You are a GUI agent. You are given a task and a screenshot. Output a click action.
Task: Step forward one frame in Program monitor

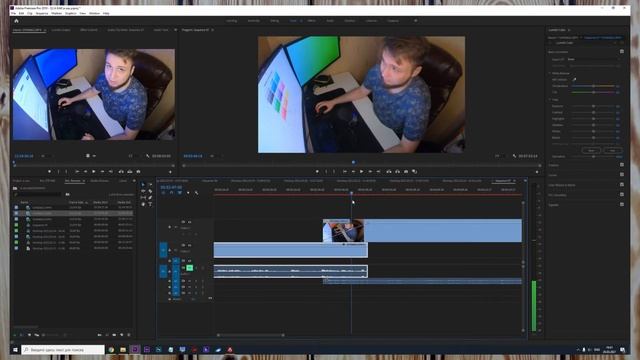coord(370,172)
